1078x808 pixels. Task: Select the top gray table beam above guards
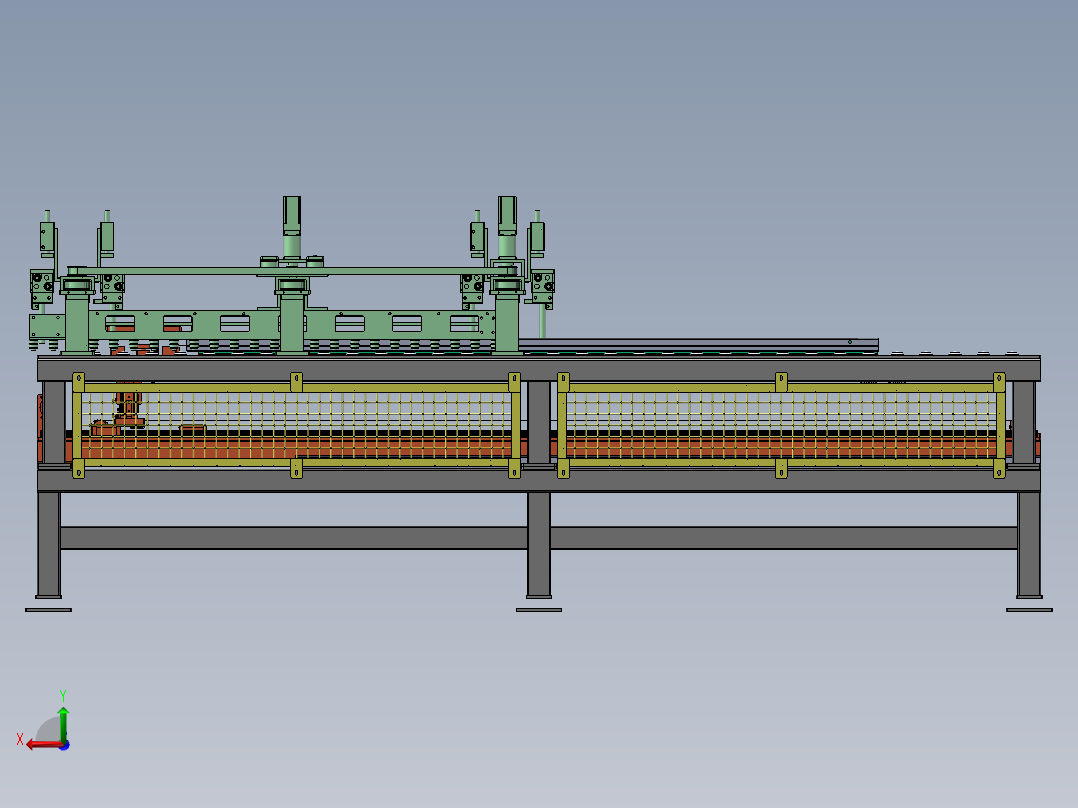(x=539, y=369)
